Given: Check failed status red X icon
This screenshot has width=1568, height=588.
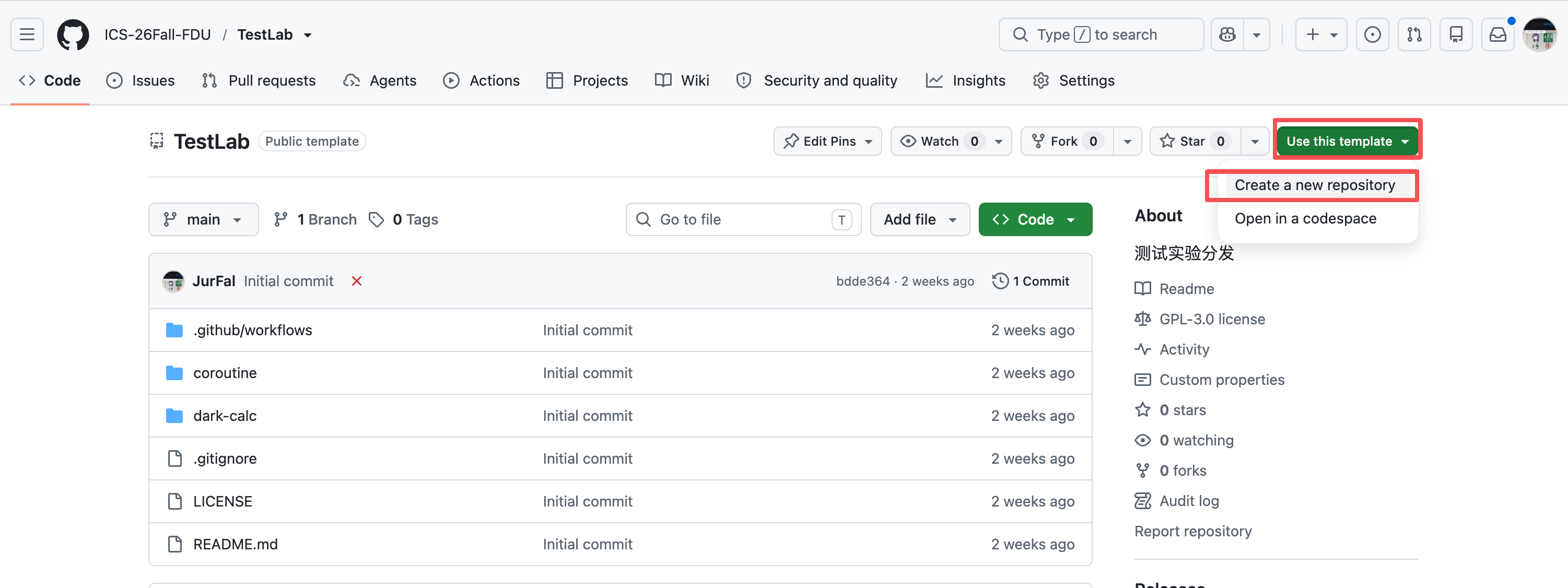Looking at the screenshot, I should tap(357, 281).
